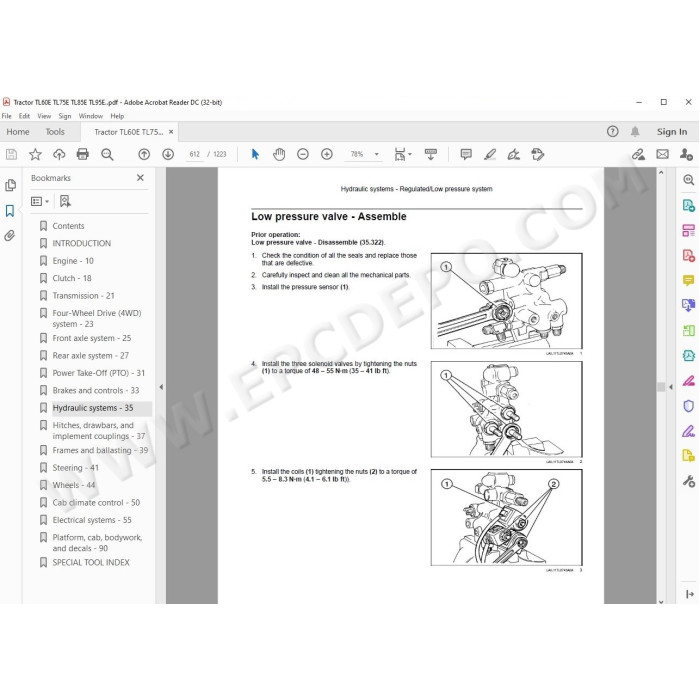Open Front axle system - 25 bookmark
This screenshot has width=700, height=700.
(92, 338)
